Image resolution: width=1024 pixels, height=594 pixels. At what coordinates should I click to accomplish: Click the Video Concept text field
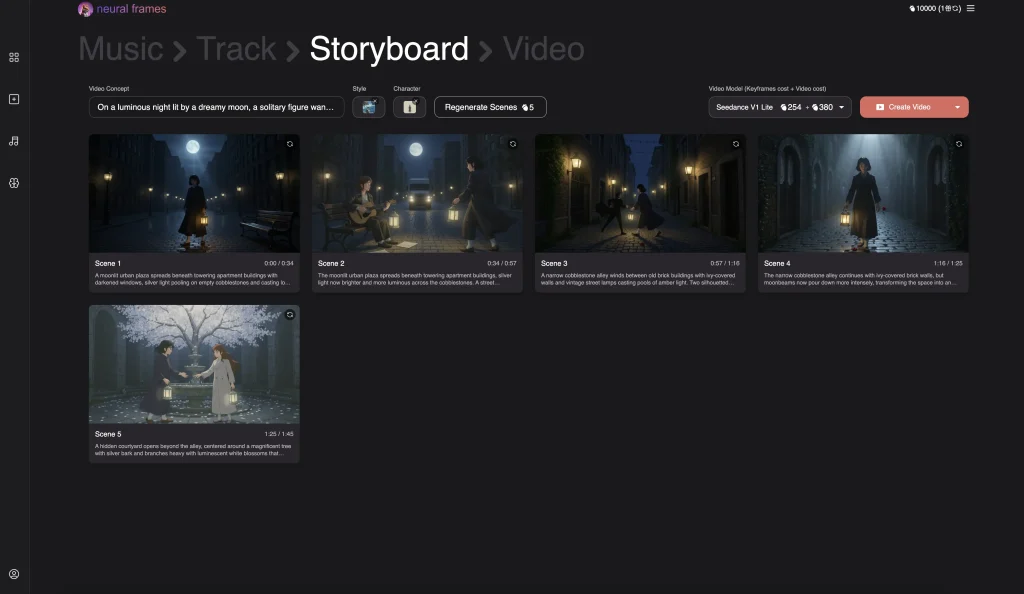coord(216,107)
